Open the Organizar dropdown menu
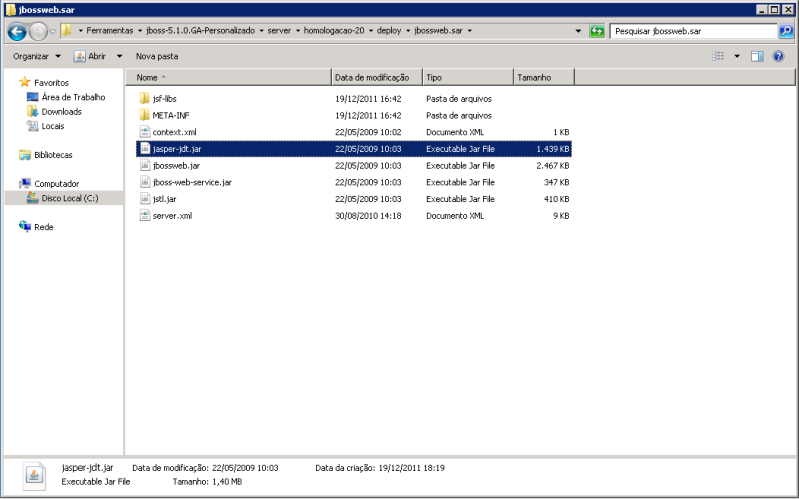799x499 pixels. 36,57
